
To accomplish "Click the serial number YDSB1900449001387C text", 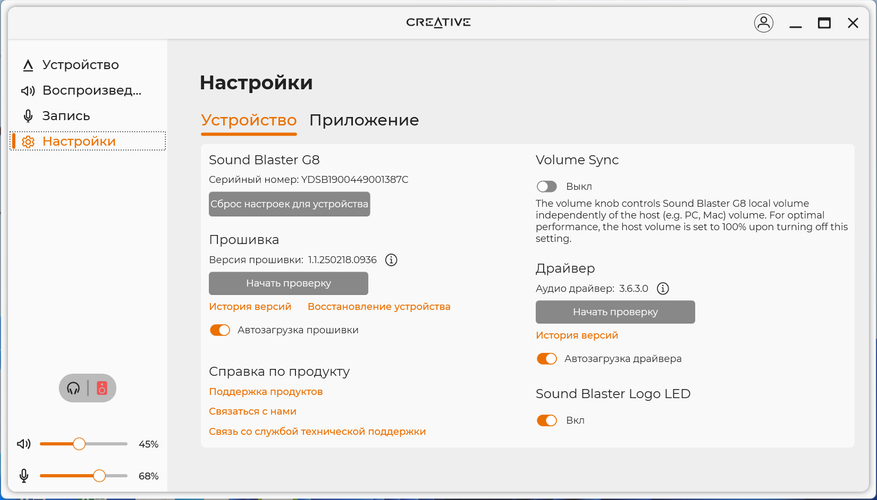I will click(x=355, y=180).
